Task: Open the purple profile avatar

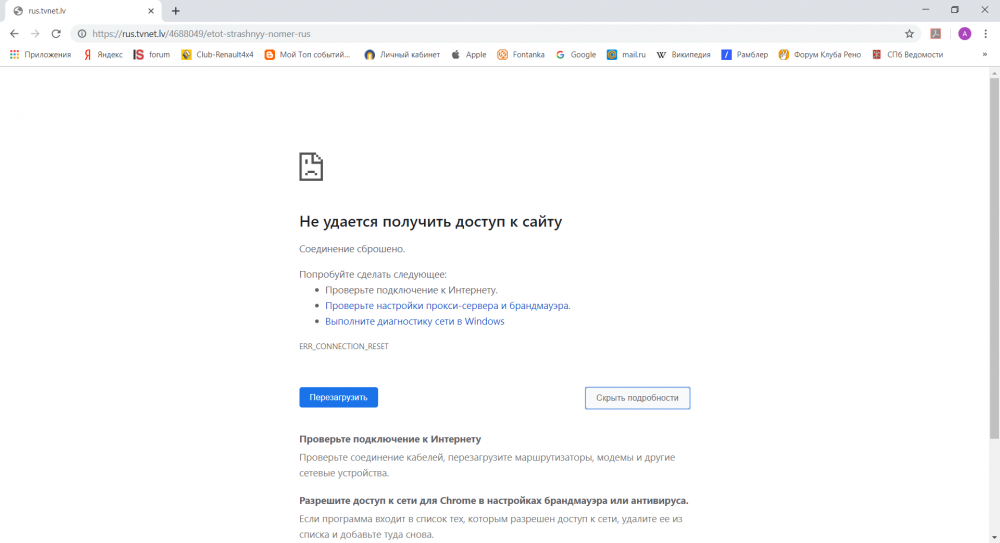Action: pos(964,34)
